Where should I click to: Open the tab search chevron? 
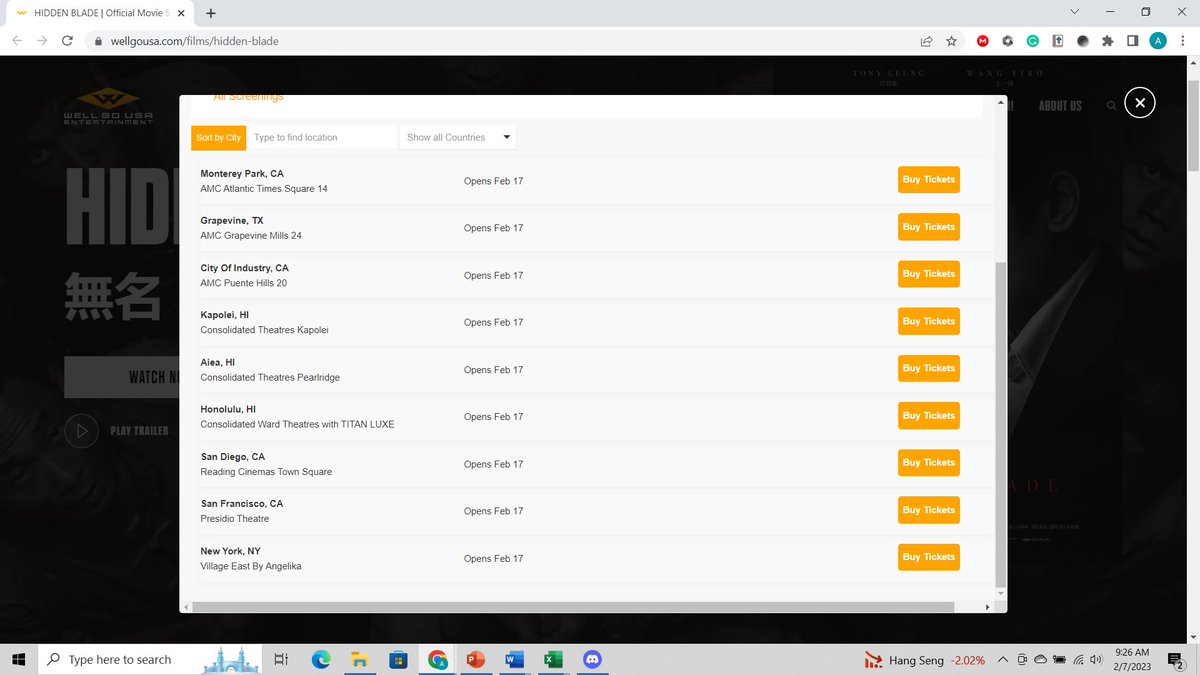click(x=1074, y=12)
